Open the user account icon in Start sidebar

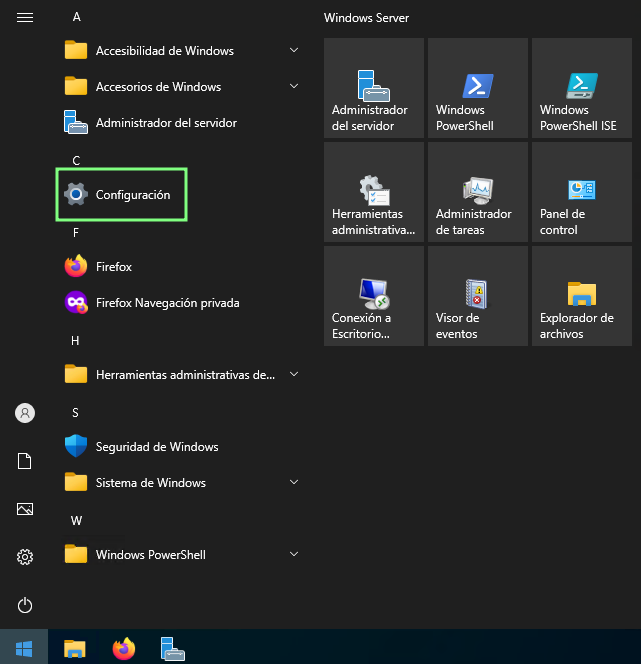click(25, 413)
